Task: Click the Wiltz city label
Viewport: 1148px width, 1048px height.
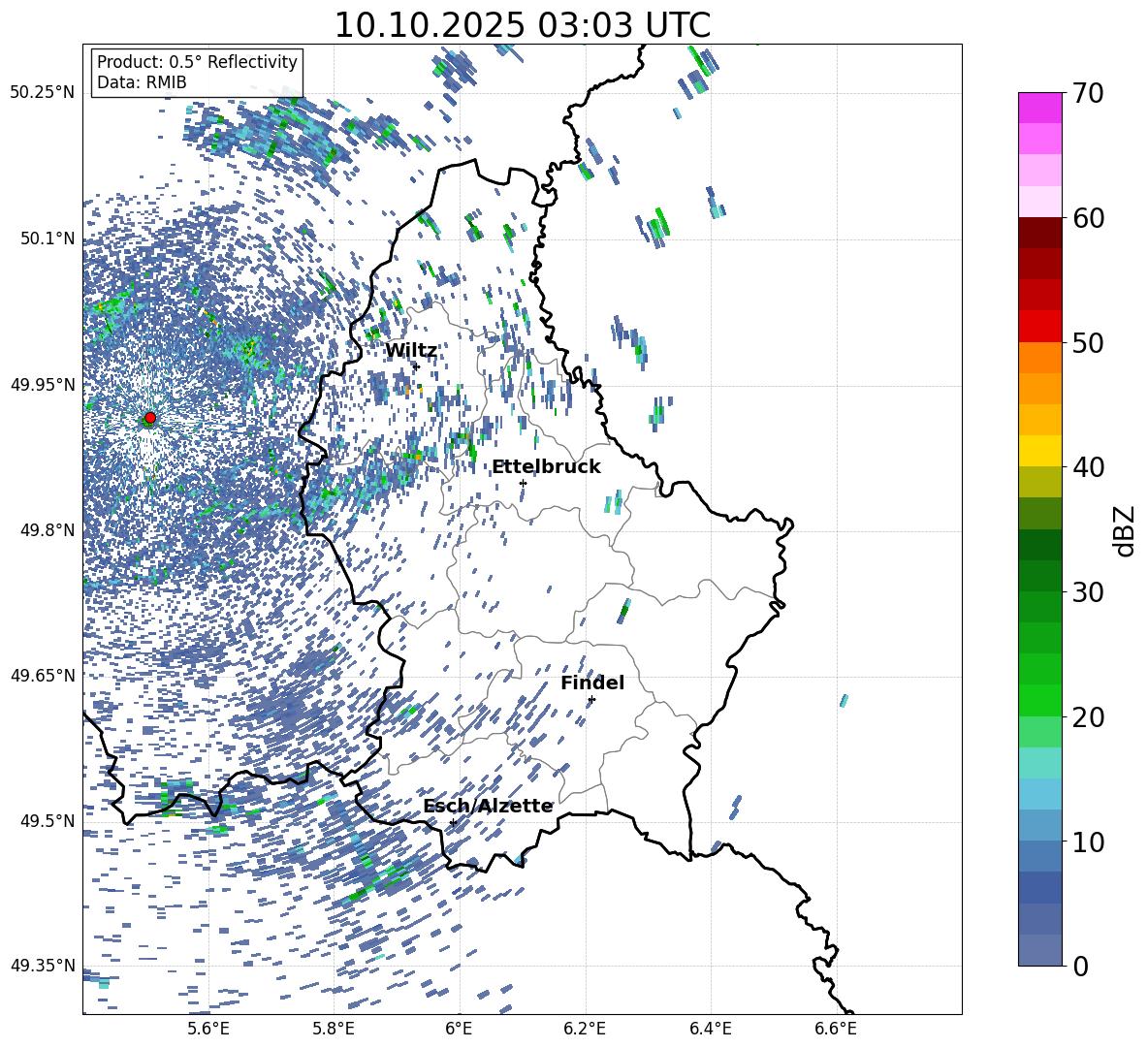Action: [411, 351]
